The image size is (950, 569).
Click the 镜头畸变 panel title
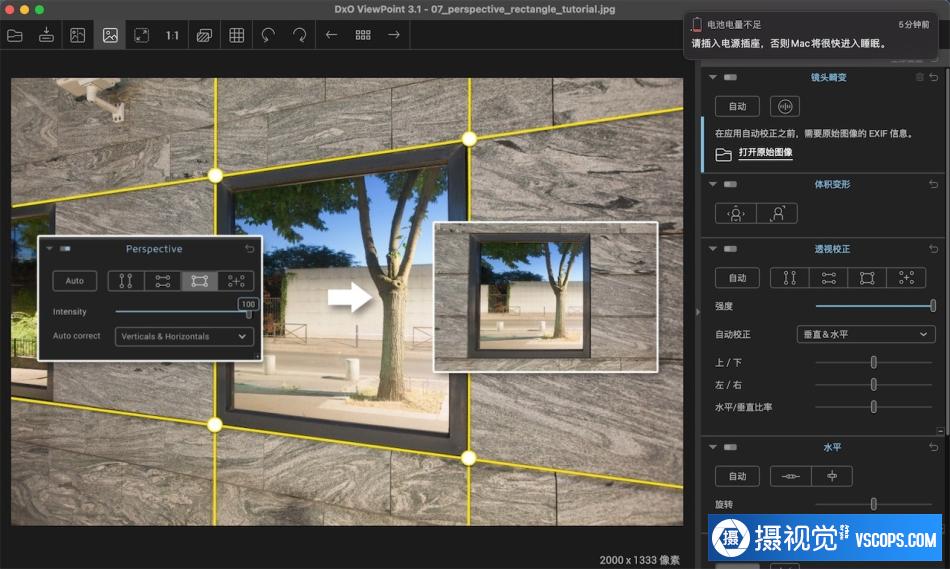click(829, 78)
